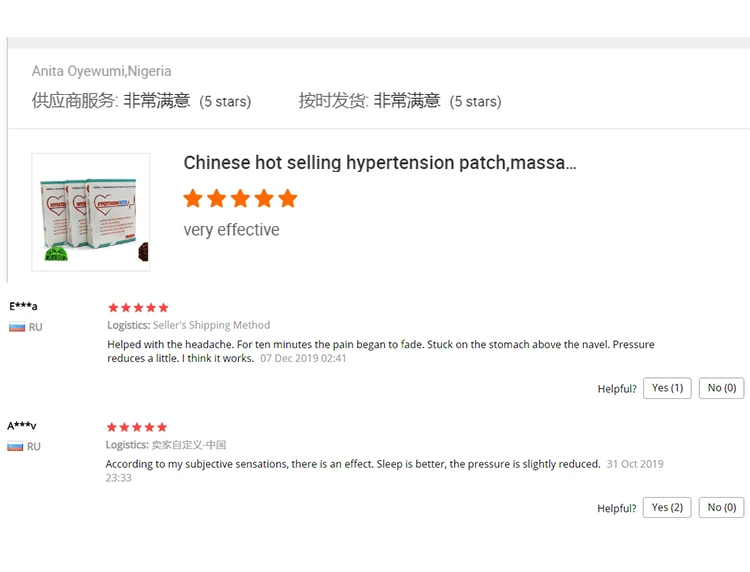Click No (0) on E***a's review
The image size is (750, 572).
(x=722, y=388)
